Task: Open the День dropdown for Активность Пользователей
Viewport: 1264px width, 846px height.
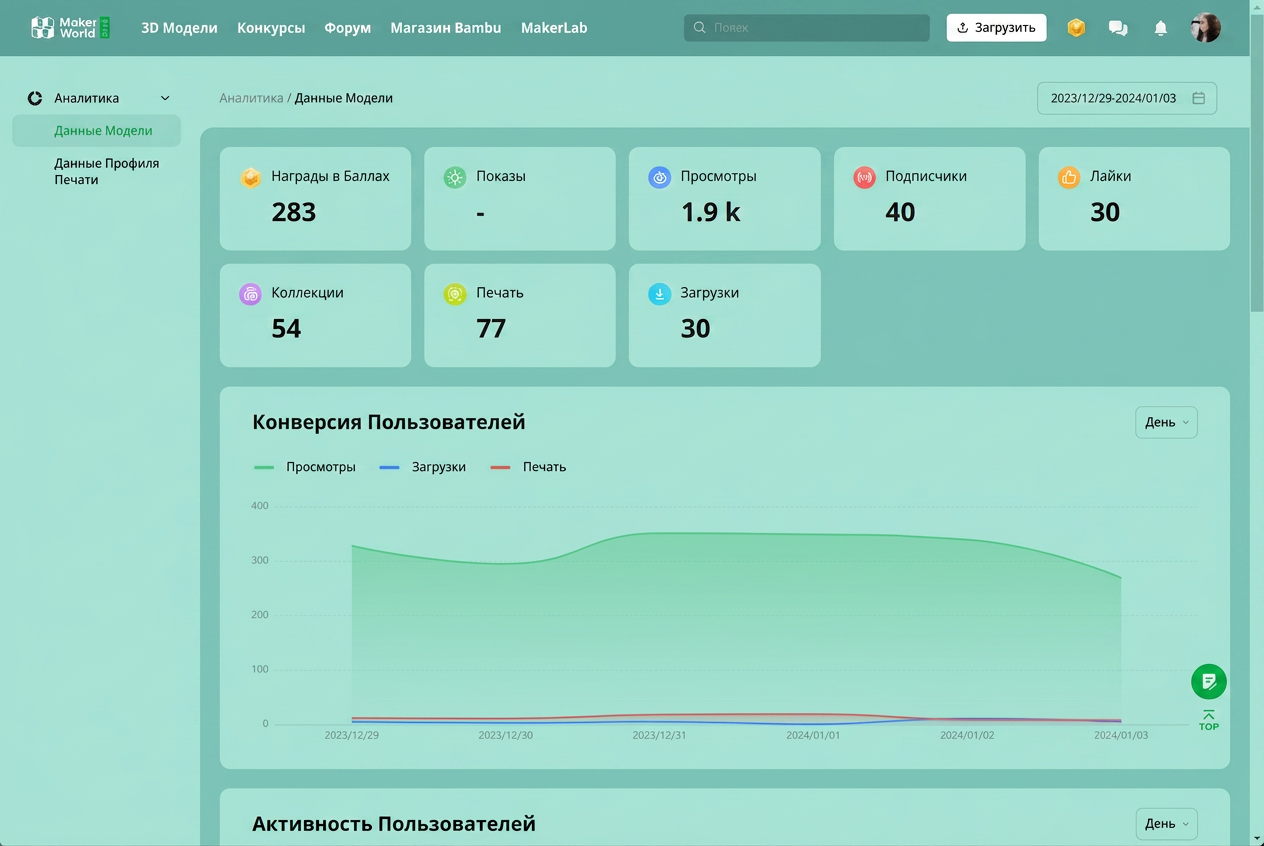Action: [1166, 824]
